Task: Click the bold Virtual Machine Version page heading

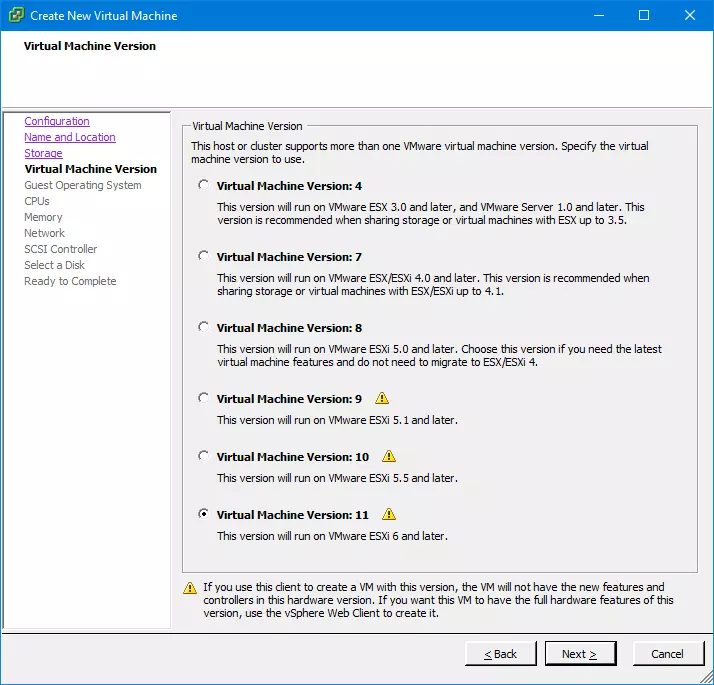Action: coord(90,46)
